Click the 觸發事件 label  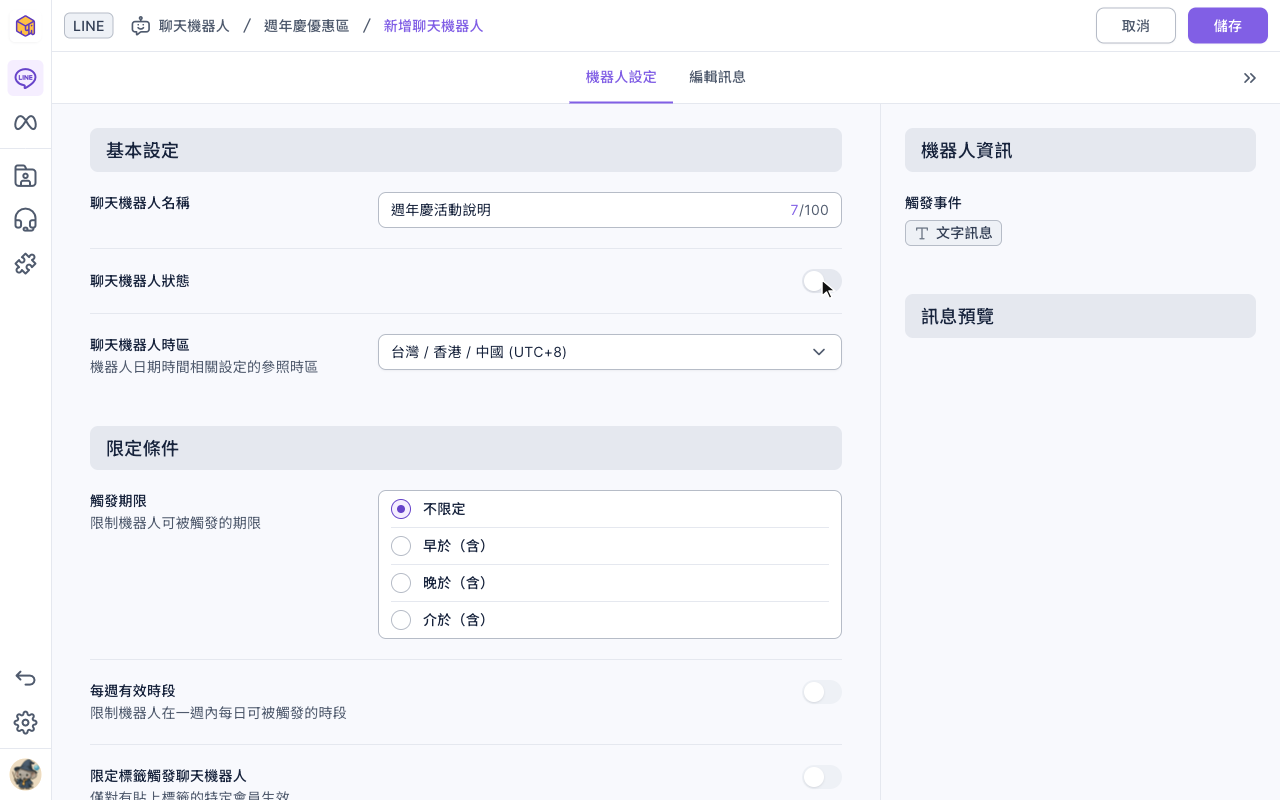tap(933, 203)
